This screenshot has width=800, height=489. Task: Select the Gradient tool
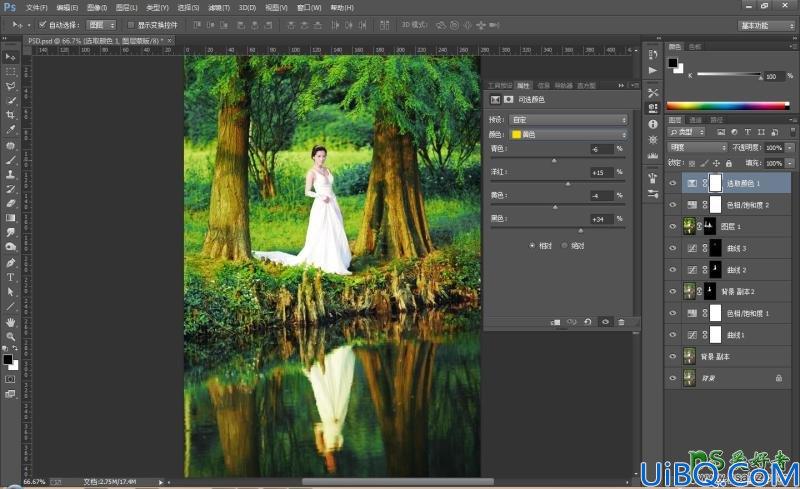point(10,218)
